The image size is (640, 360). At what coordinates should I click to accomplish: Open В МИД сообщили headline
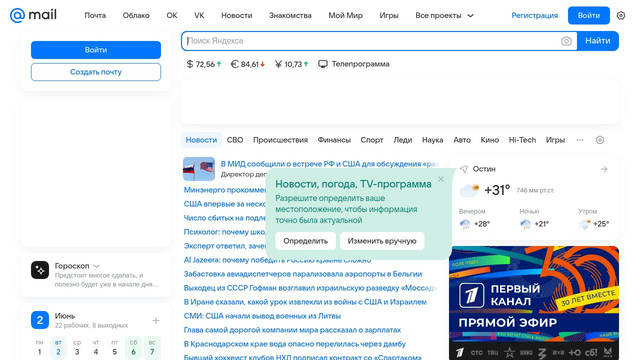[x=330, y=164]
